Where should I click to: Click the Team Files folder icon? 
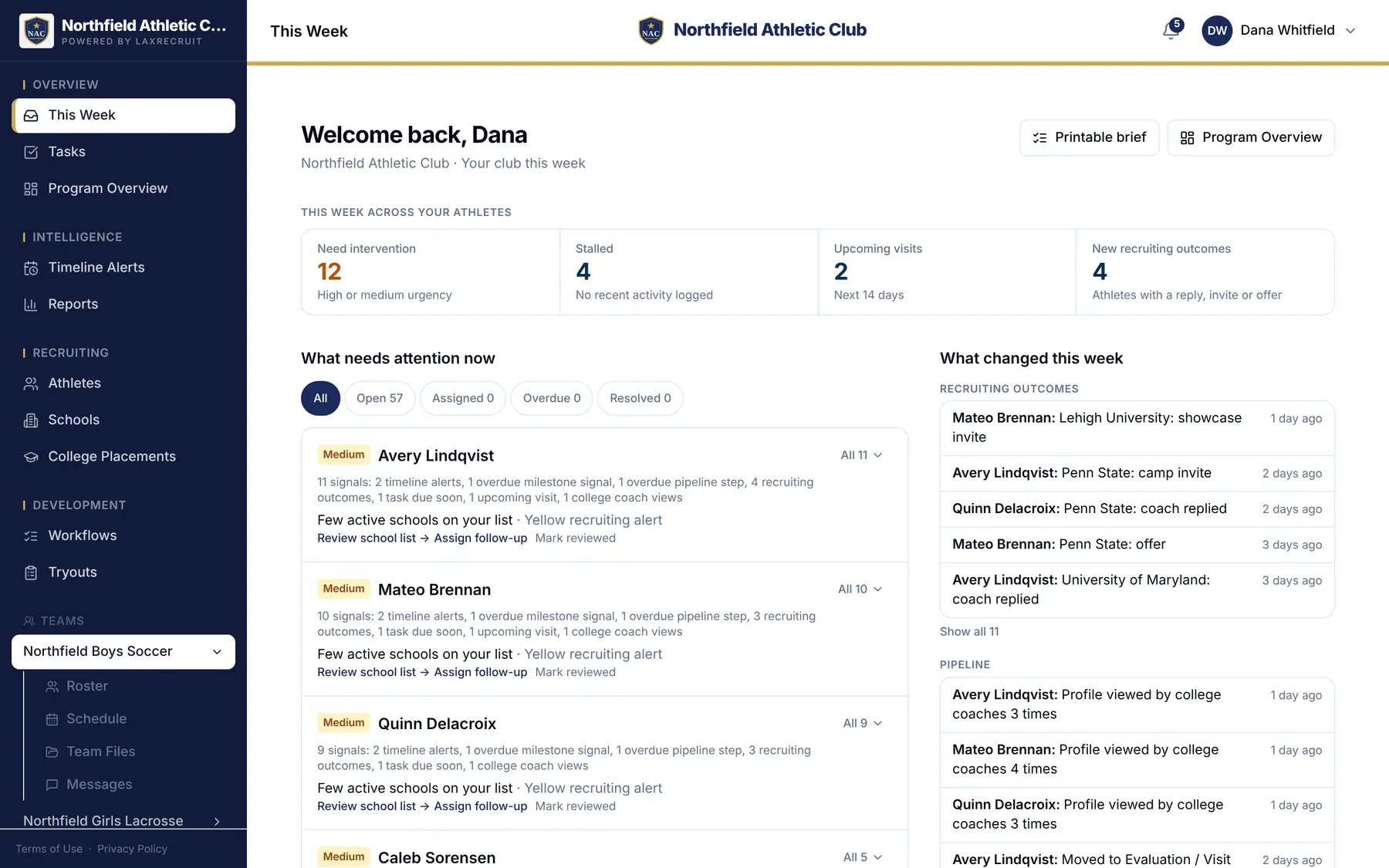click(x=52, y=752)
